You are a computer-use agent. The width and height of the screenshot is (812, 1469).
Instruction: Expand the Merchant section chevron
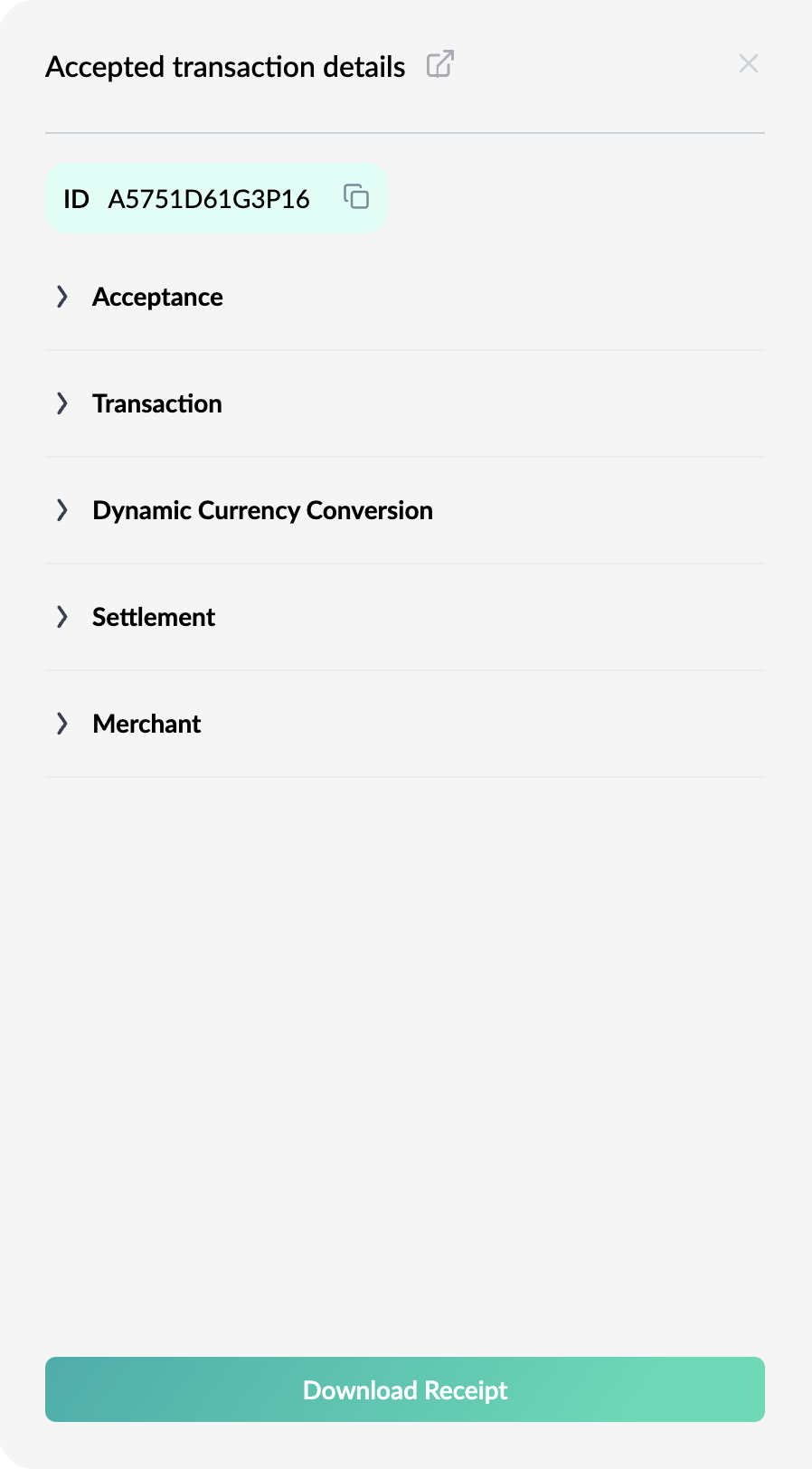(62, 724)
